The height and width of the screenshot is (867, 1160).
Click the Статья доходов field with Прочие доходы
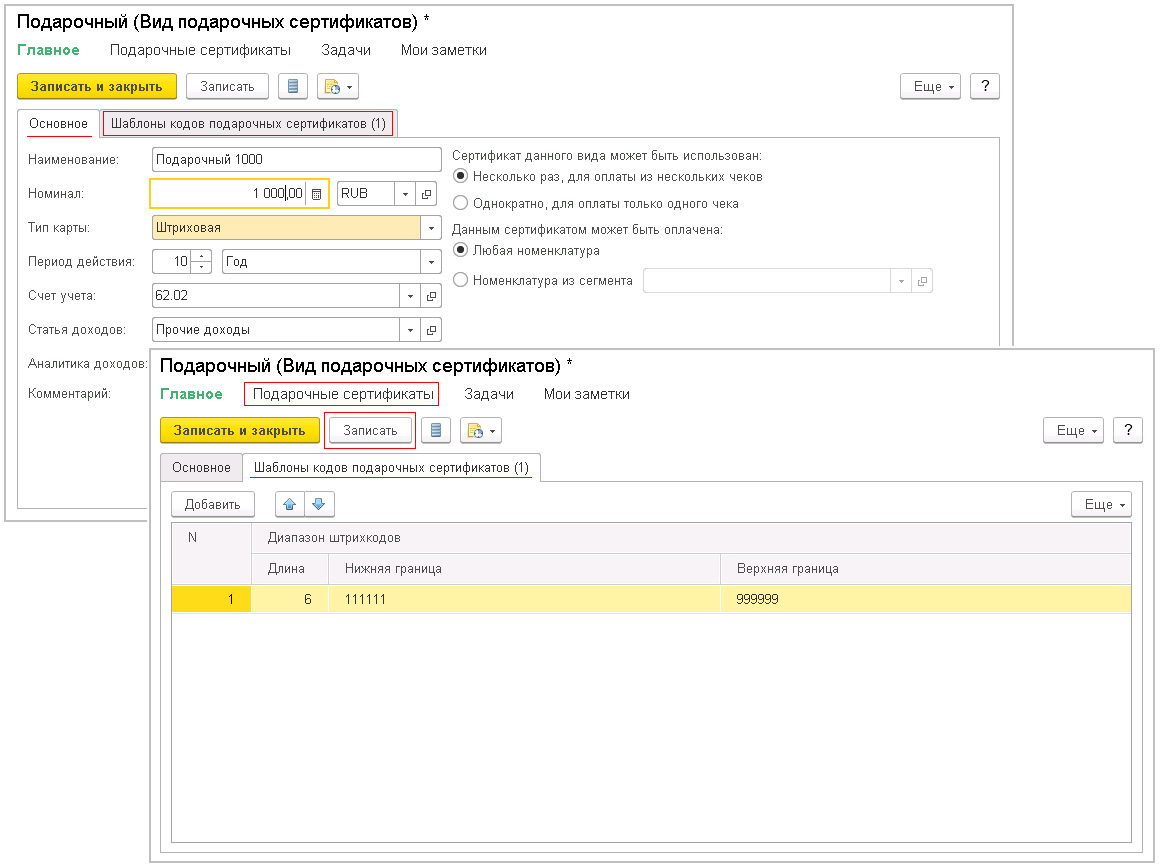[276, 330]
